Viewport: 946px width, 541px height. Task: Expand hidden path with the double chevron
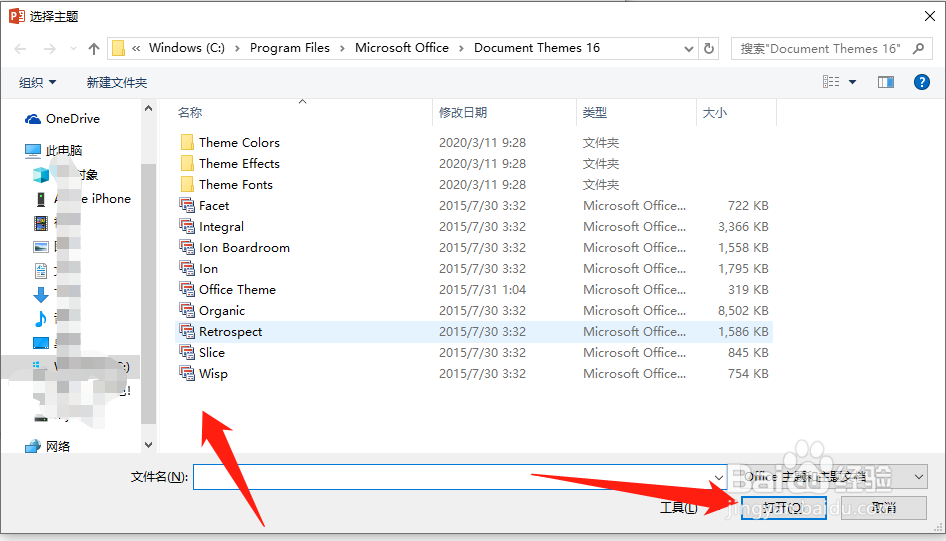136,48
